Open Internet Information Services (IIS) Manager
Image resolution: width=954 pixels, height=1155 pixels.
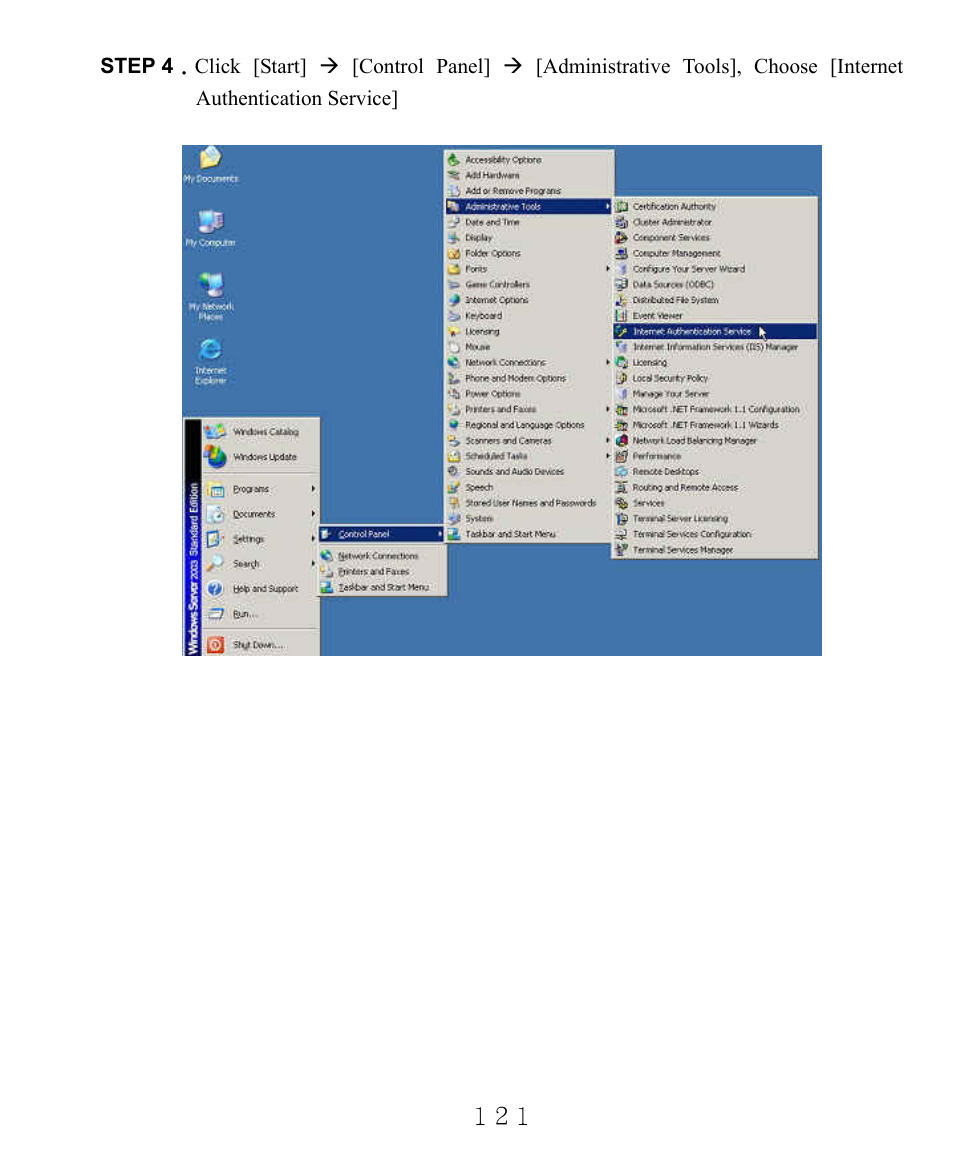pos(715,347)
